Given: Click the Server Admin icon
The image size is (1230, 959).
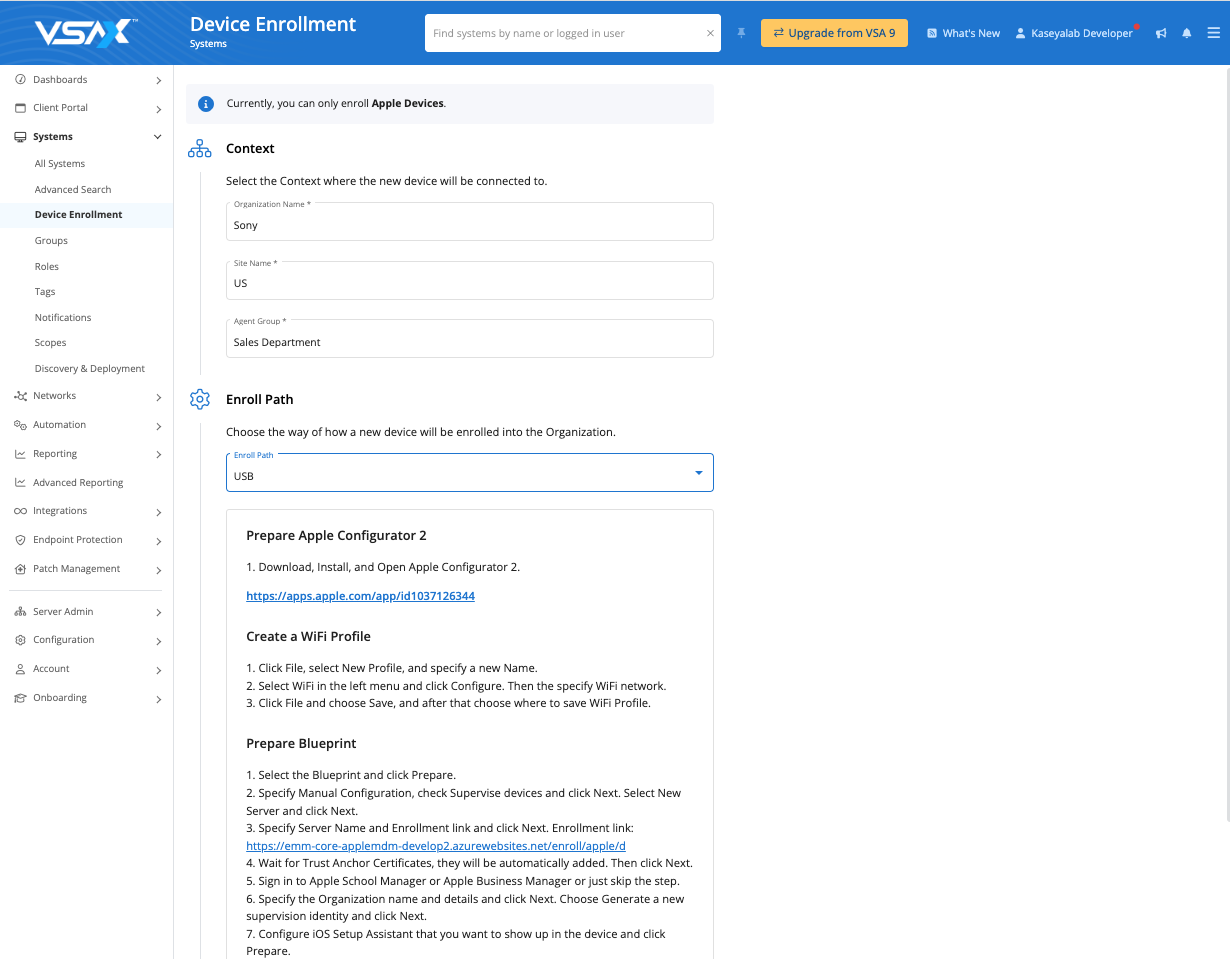Looking at the screenshot, I should pyautogui.click(x=20, y=612).
